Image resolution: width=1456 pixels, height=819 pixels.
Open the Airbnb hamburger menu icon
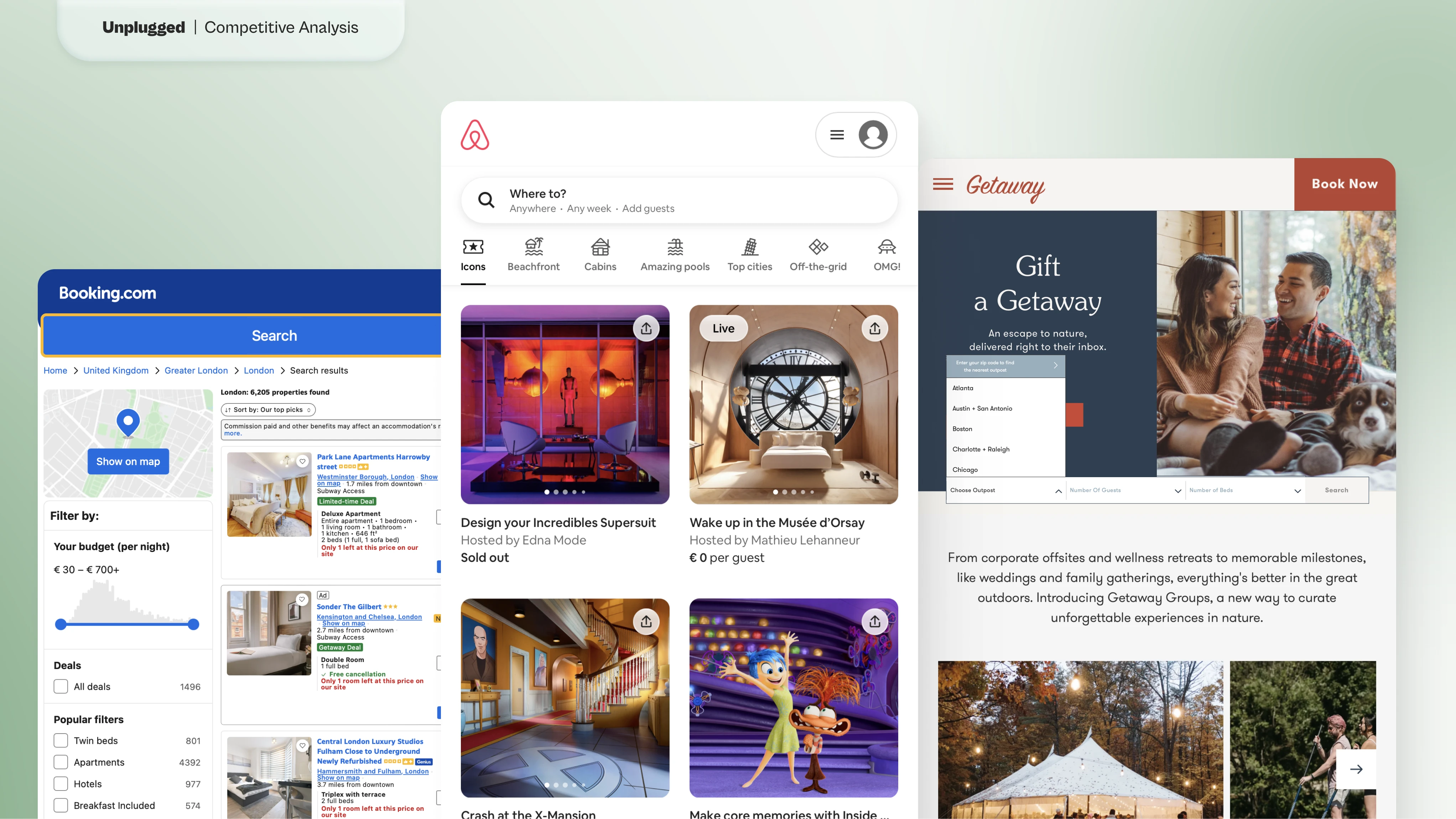837,135
